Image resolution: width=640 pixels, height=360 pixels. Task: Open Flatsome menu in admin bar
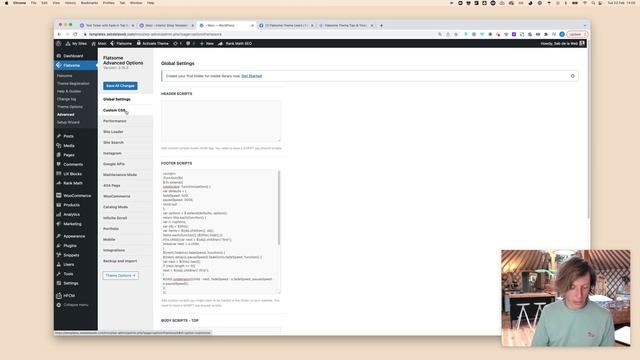(x=121, y=43)
